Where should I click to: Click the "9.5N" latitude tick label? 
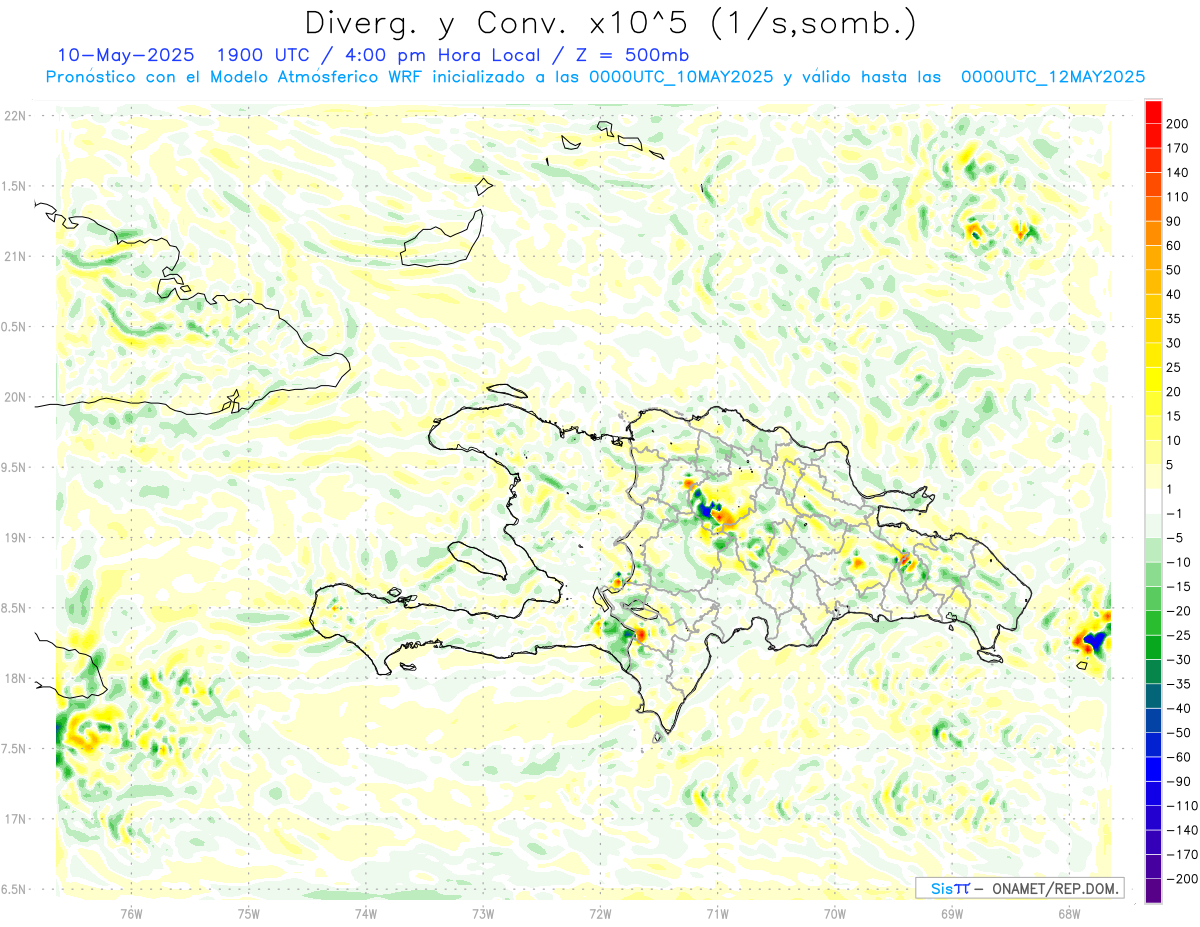(15, 467)
